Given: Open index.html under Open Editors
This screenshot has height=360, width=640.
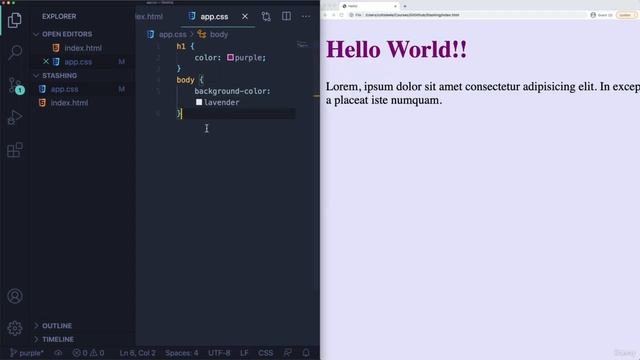Looking at the screenshot, I should (83, 48).
